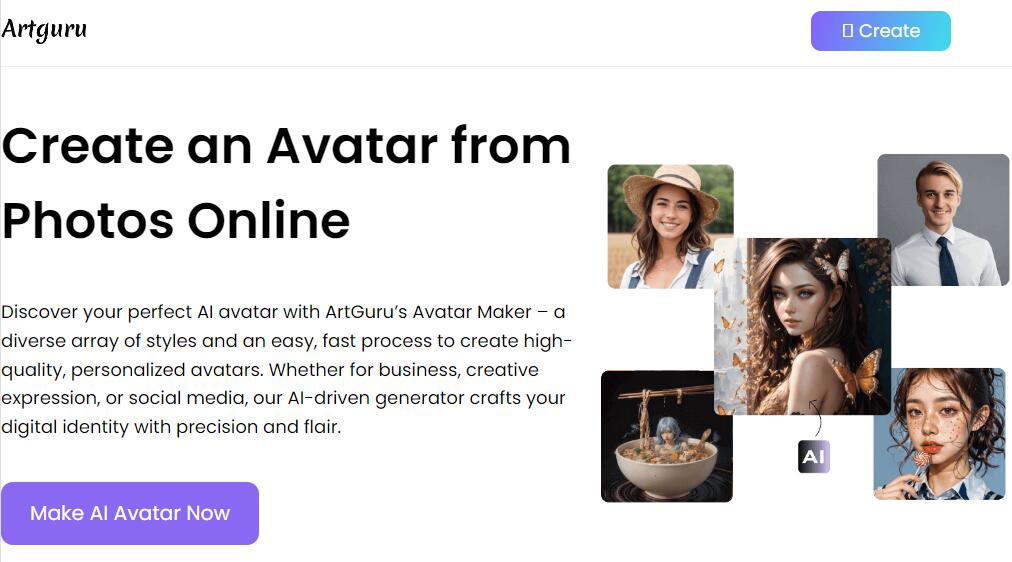This screenshot has width=1012, height=562.
Task: Open the fantasy butterfly portrait in the center
Action: pos(802,326)
